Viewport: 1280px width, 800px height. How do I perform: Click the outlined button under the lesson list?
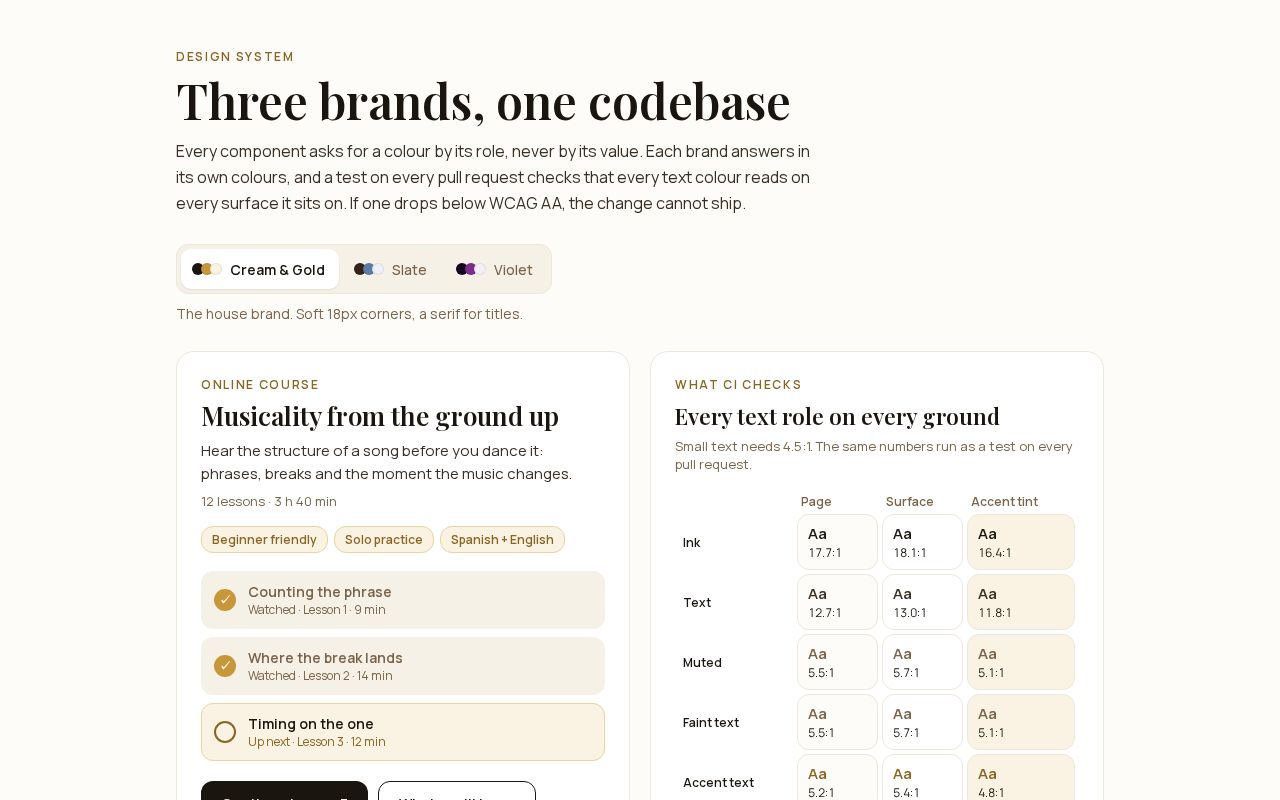coord(457,791)
